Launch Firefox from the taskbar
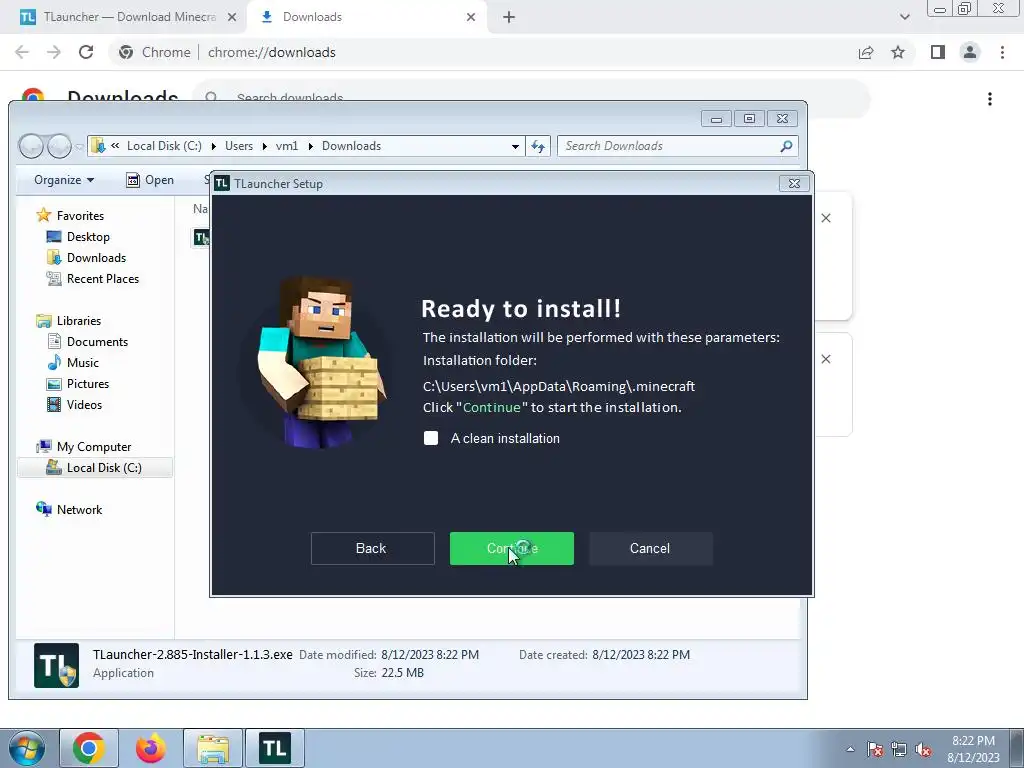 (151, 748)
